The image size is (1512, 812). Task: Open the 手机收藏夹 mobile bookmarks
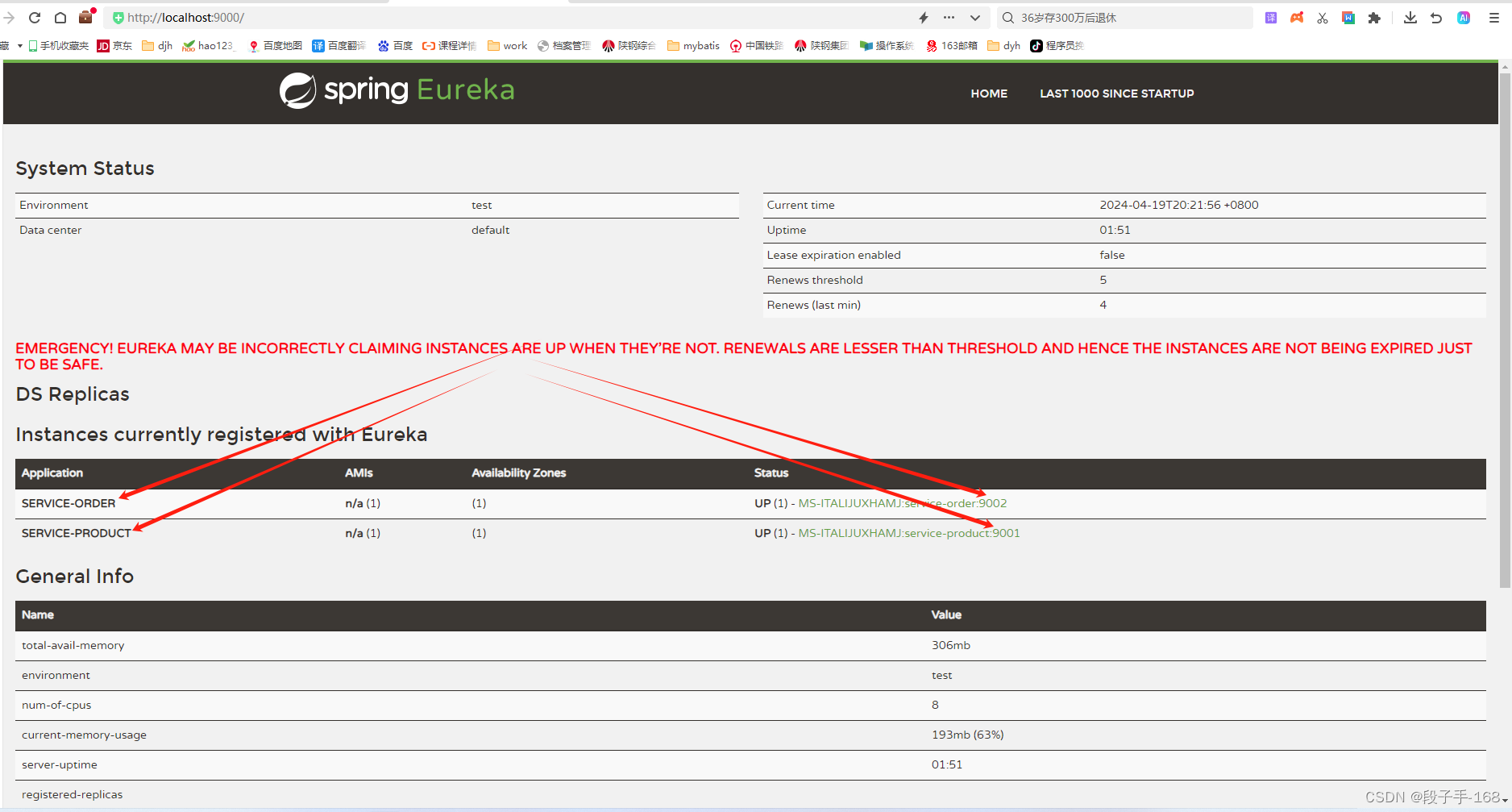point(58,46)
